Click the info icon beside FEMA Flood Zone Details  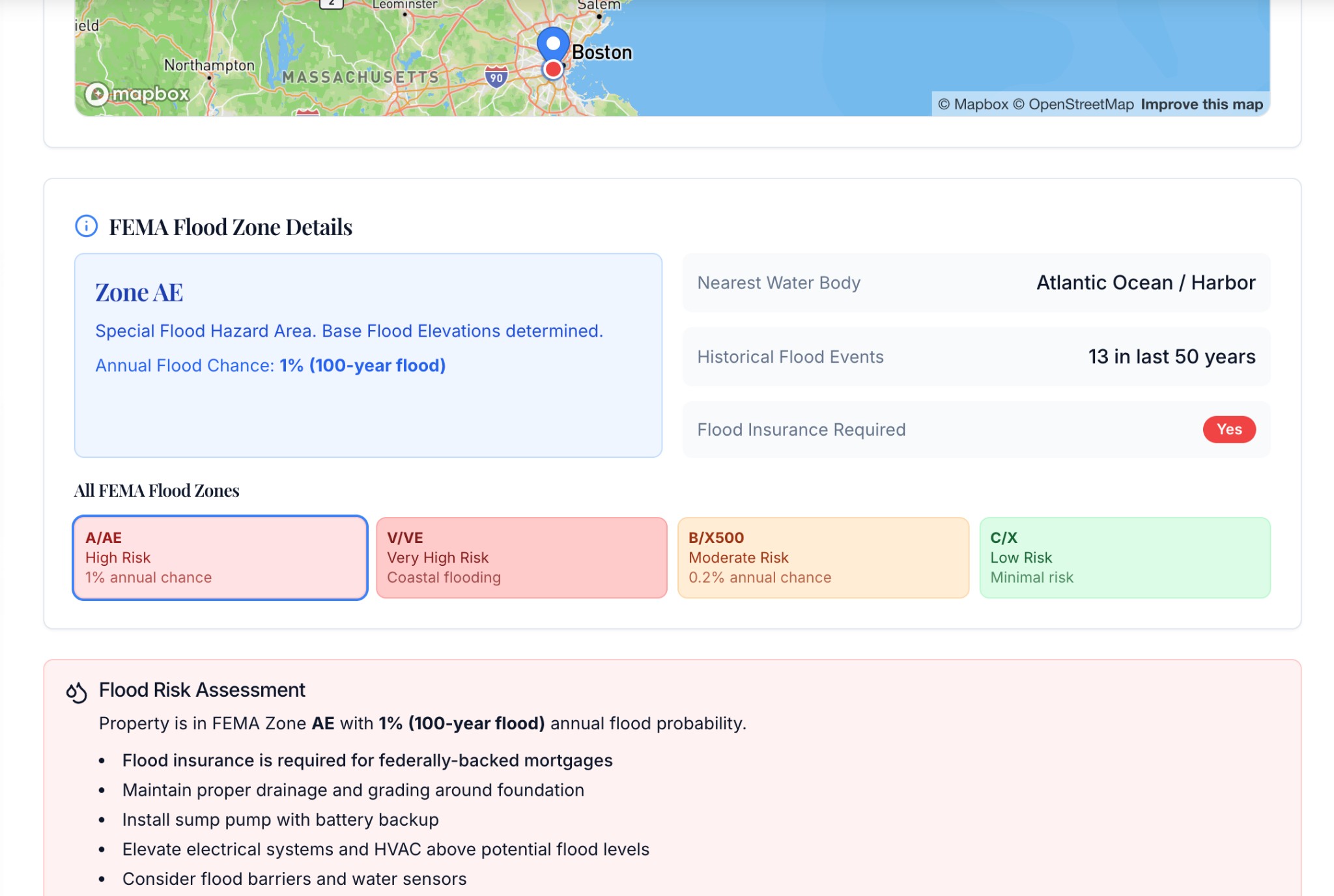pyautogui.click(x=86, y=226)
